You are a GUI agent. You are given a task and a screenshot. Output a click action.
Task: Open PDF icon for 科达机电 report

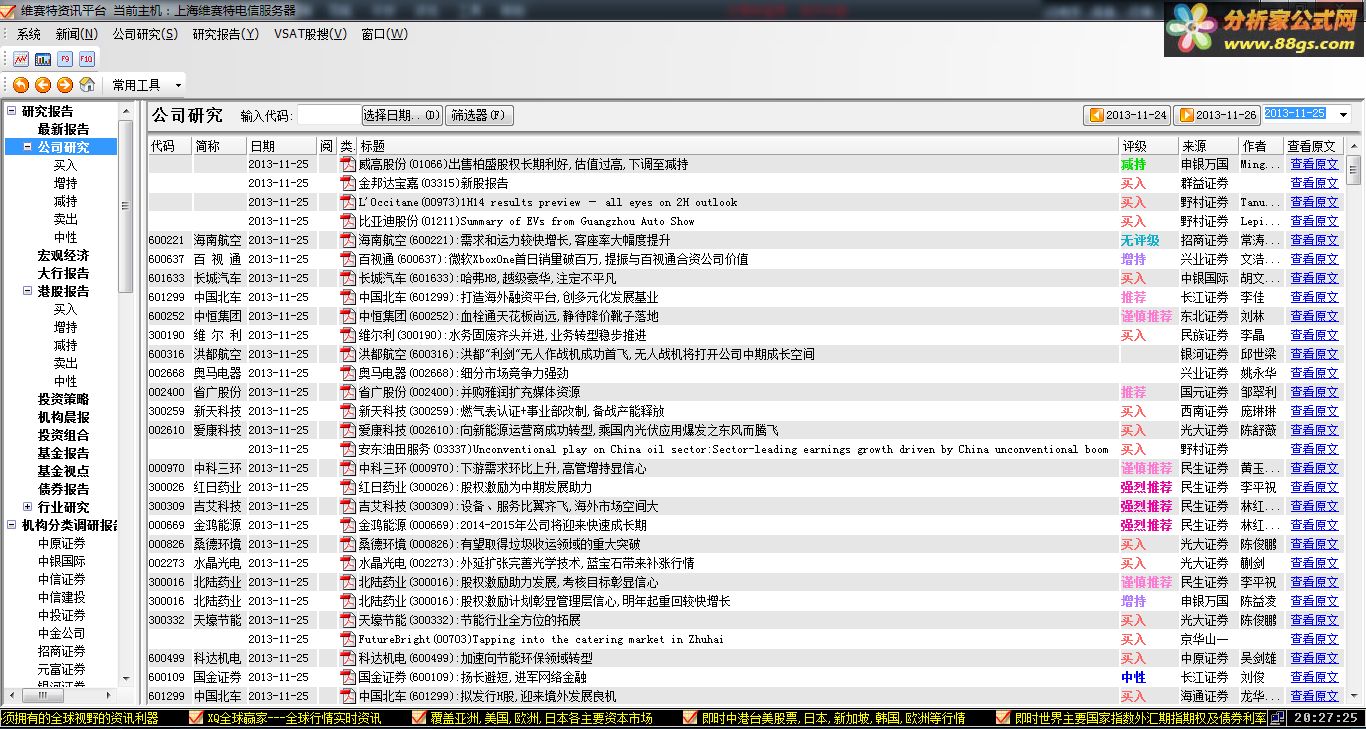tap(348, 658)
